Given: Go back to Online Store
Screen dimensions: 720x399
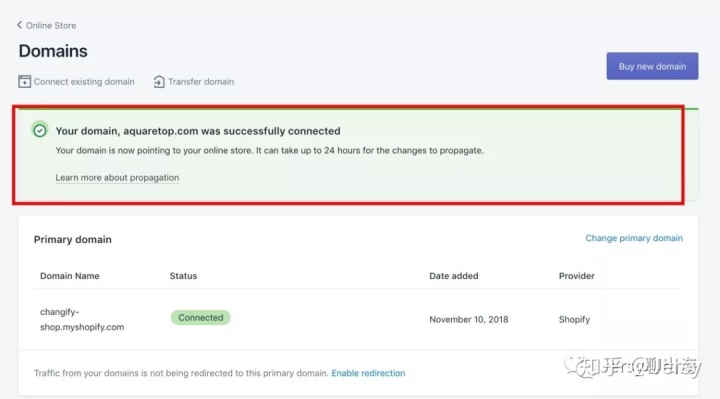Looking at the screenshot, I should click(51, 25).
